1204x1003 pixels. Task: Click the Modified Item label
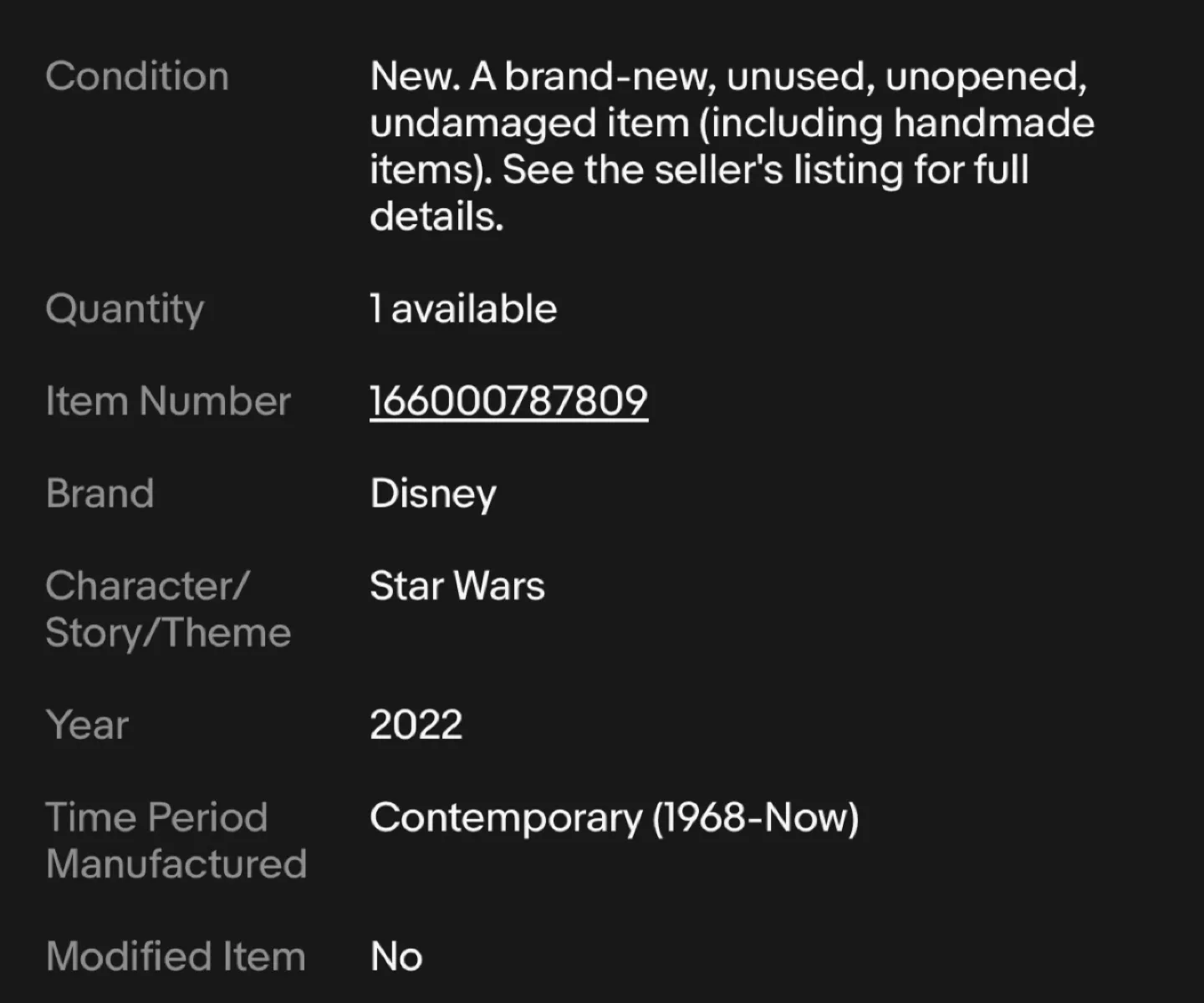click(x=175, y=956)
